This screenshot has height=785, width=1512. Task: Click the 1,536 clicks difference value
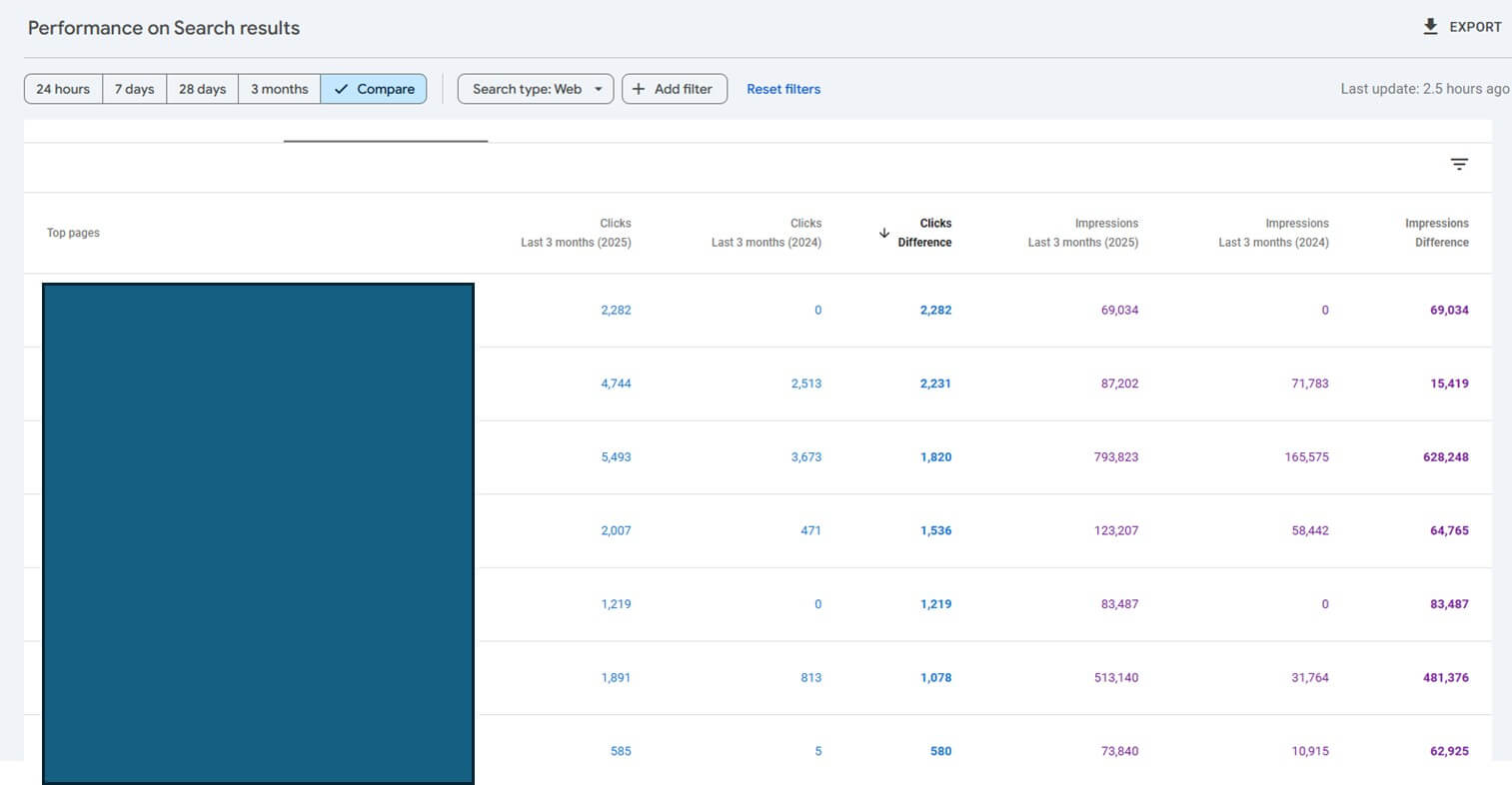coord(935,531)
